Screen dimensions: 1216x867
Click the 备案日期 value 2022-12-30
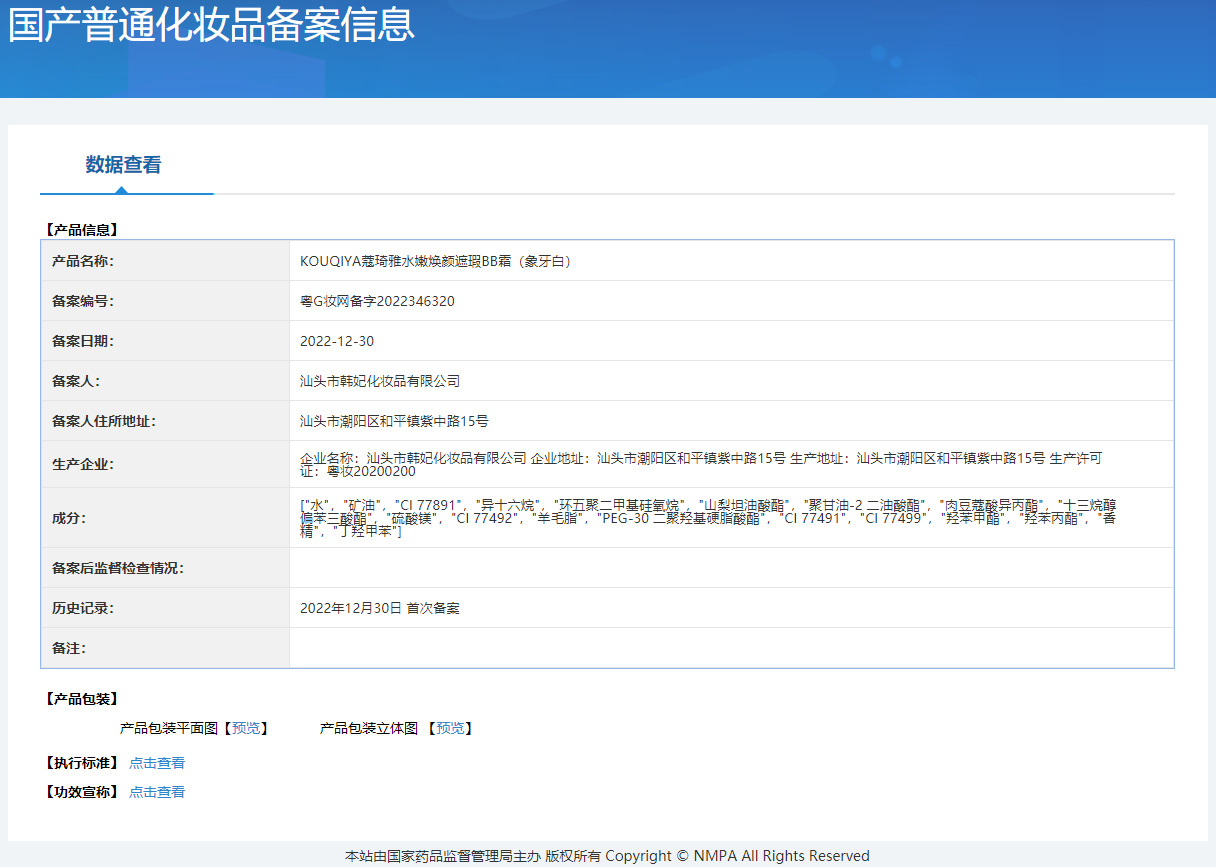click(337, 341)
